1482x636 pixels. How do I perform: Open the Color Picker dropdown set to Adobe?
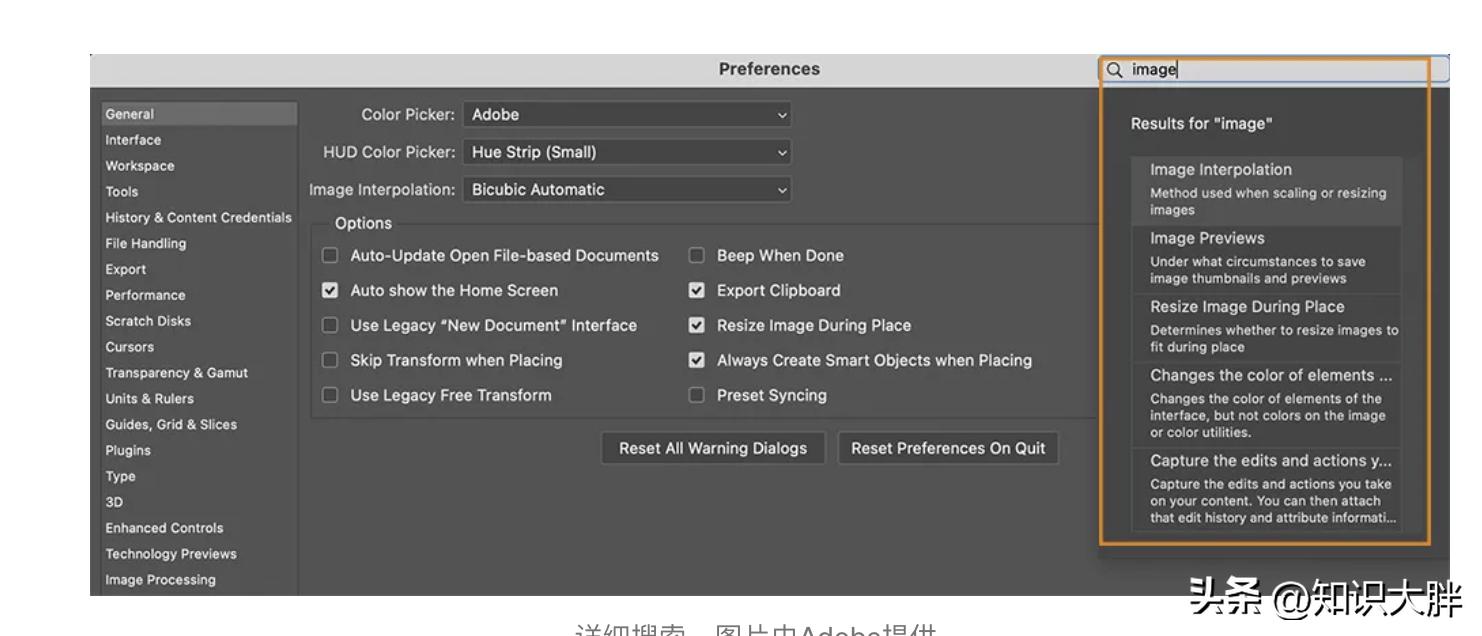[627, 115]
